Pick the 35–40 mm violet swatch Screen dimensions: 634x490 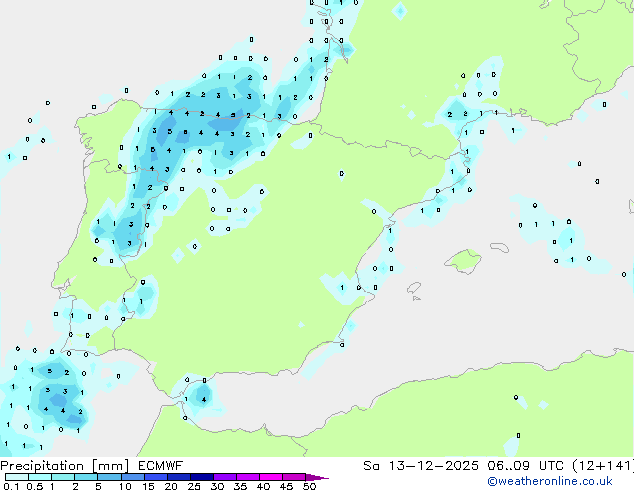point(247,477)
